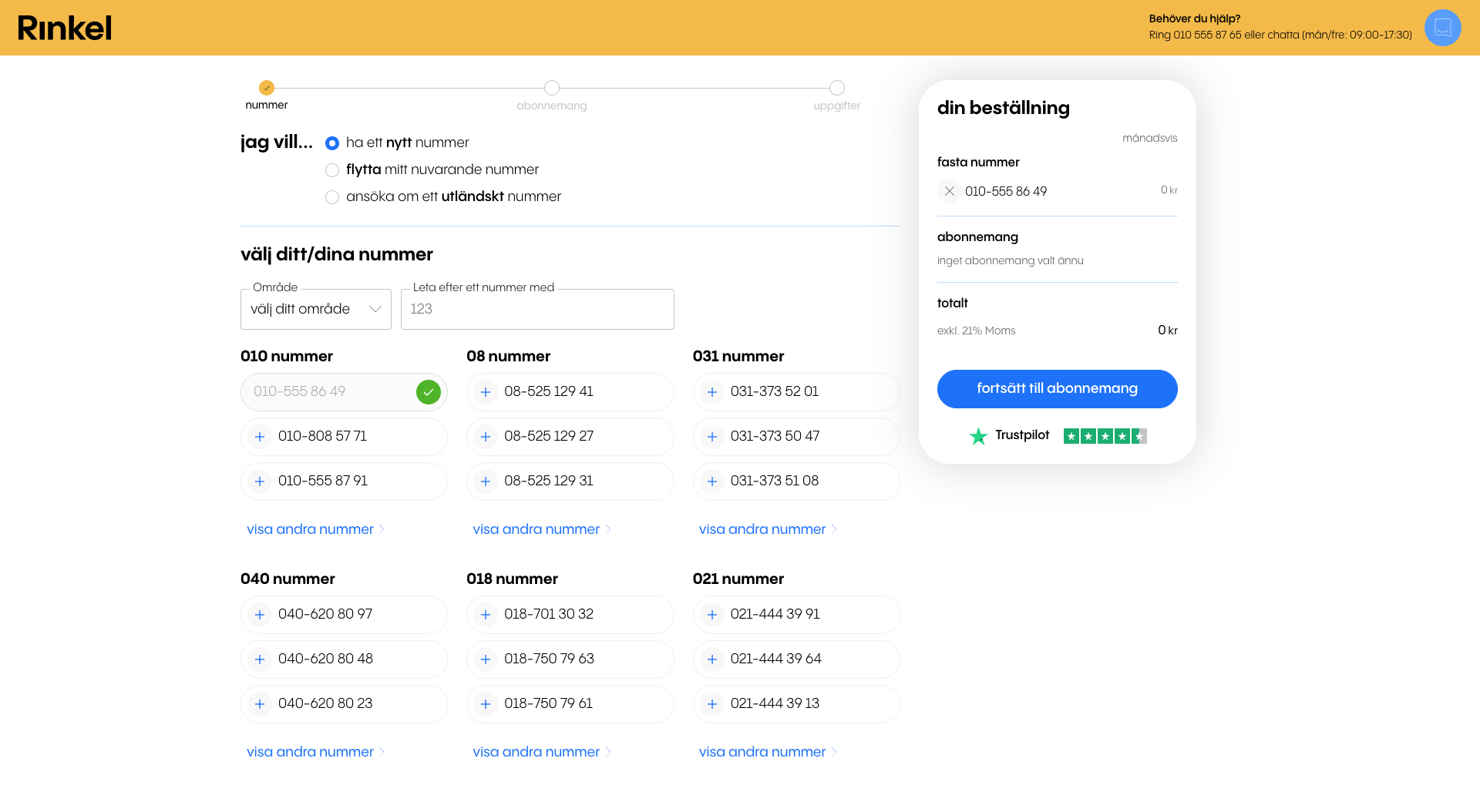Add number 018-750 79 63 with plus icon
This screenshot has height=812, width=1480.
tap(486, 659)
